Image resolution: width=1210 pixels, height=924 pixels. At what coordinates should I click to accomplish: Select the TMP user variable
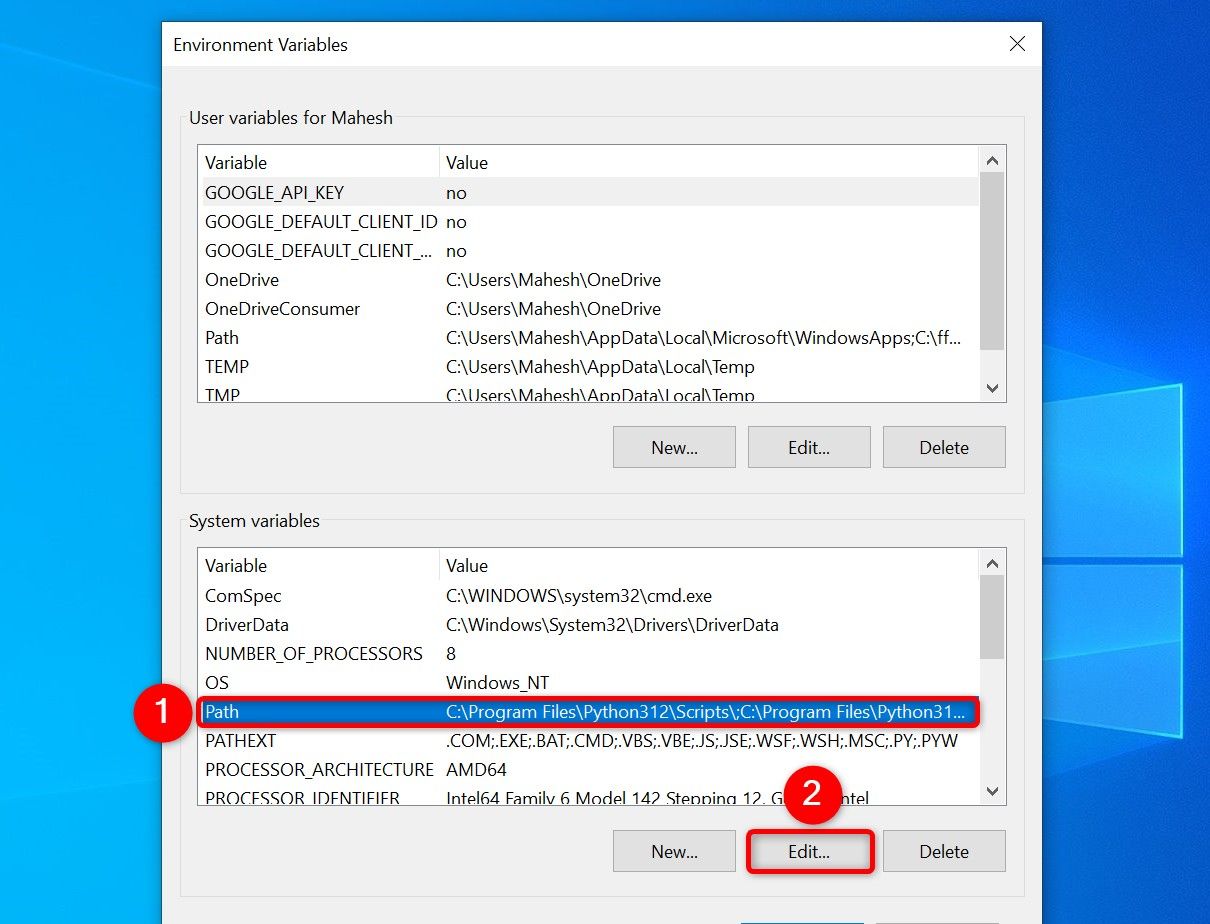point(589,393)
